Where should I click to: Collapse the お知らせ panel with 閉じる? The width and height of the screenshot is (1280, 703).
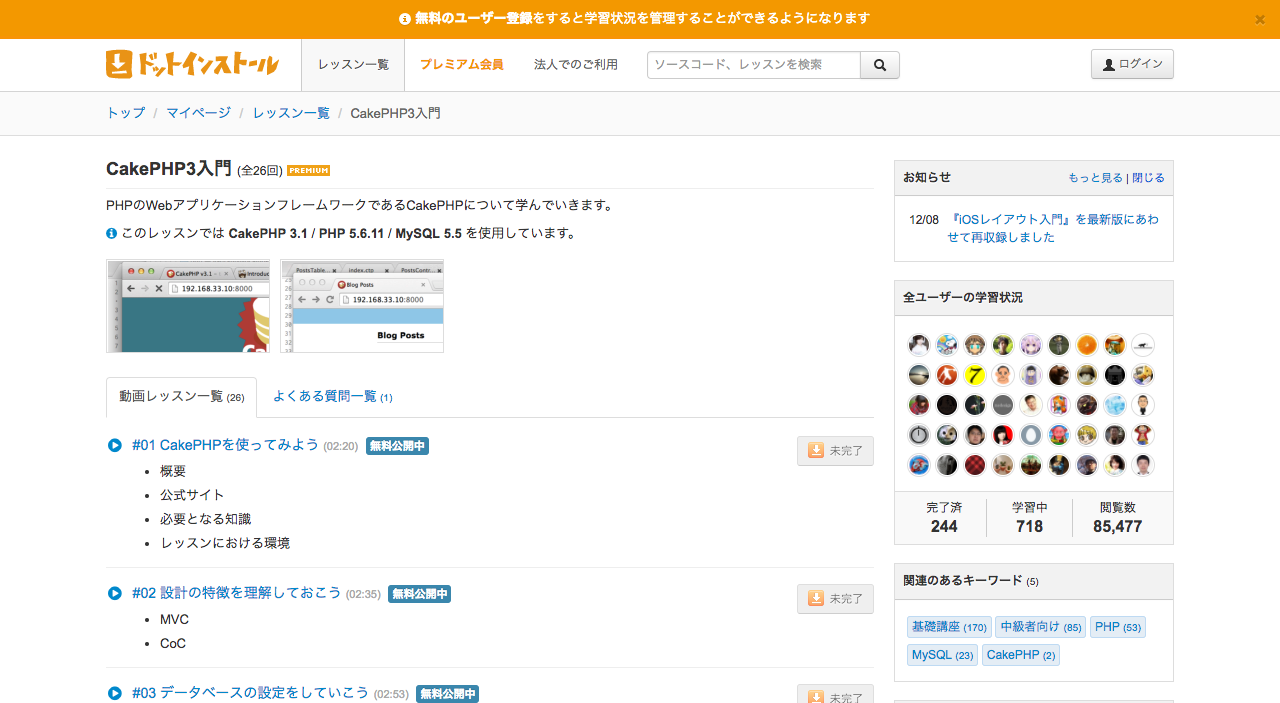(x=1148, y=178)
